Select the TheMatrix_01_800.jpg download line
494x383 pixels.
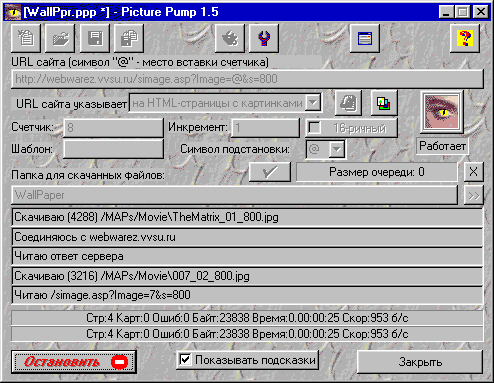pos(247,217)
